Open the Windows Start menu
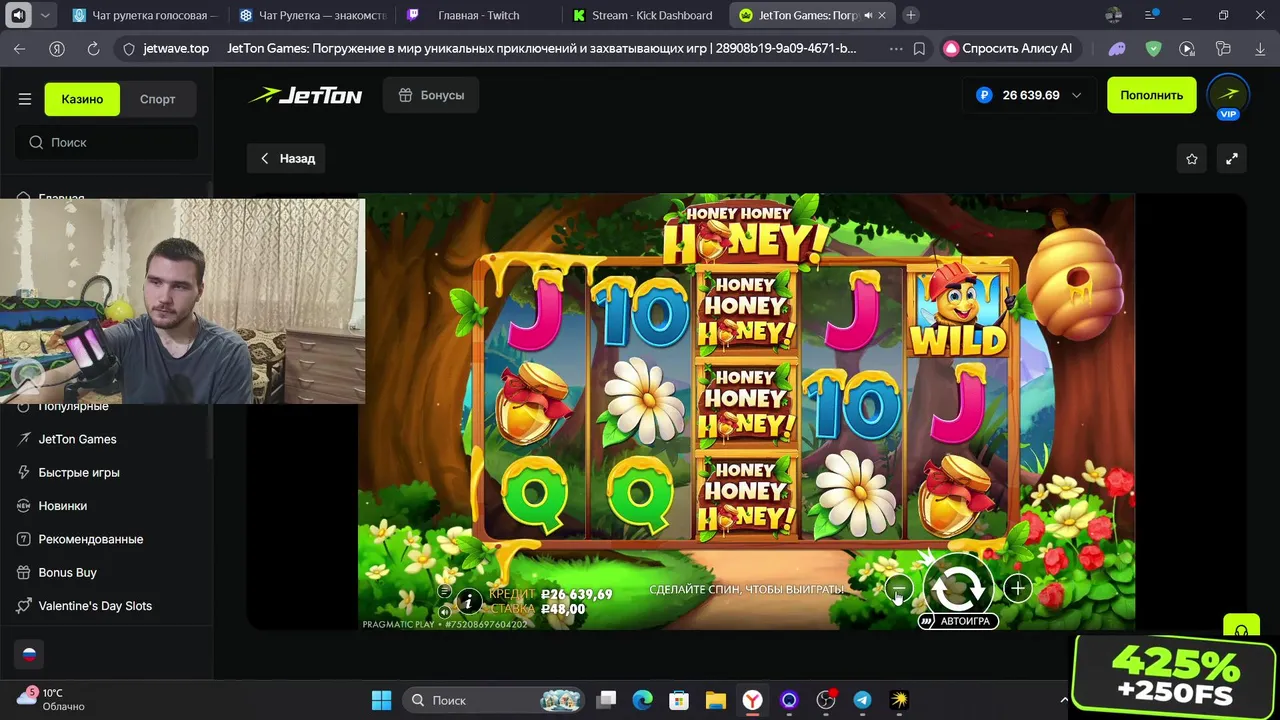The image size is (1280, 720). point(381,700)
